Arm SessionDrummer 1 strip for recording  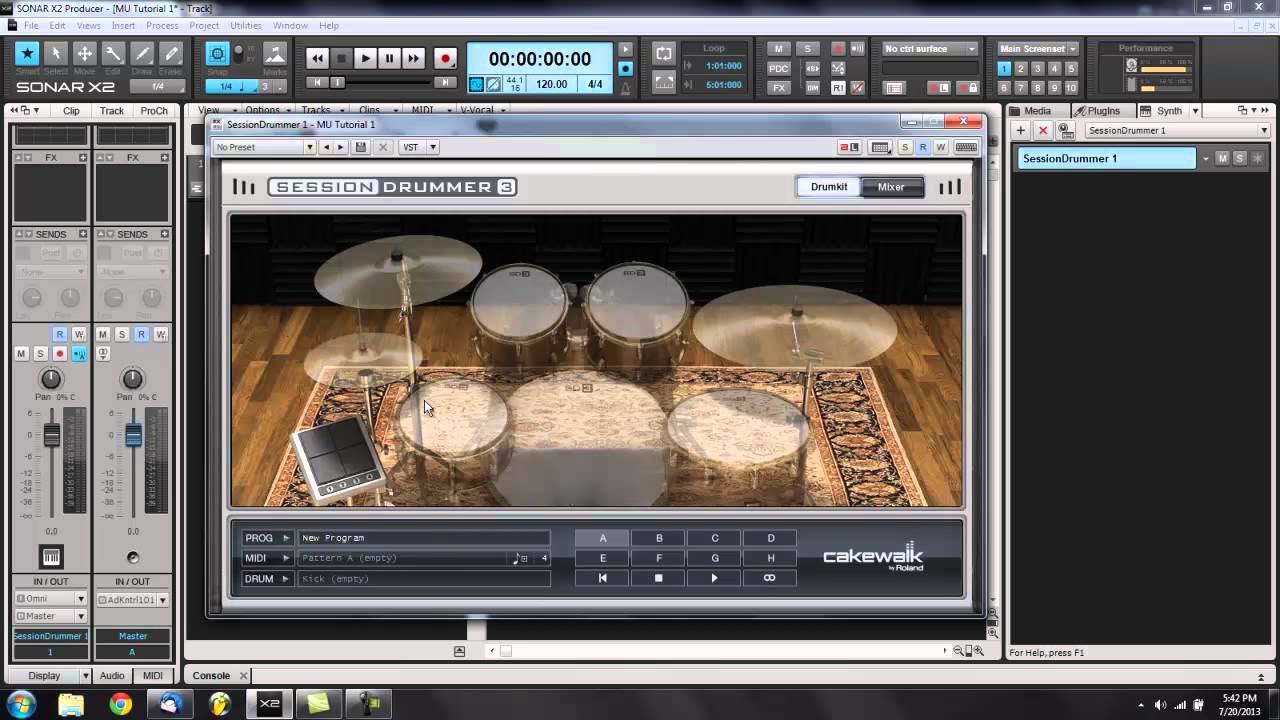(59, 354)
